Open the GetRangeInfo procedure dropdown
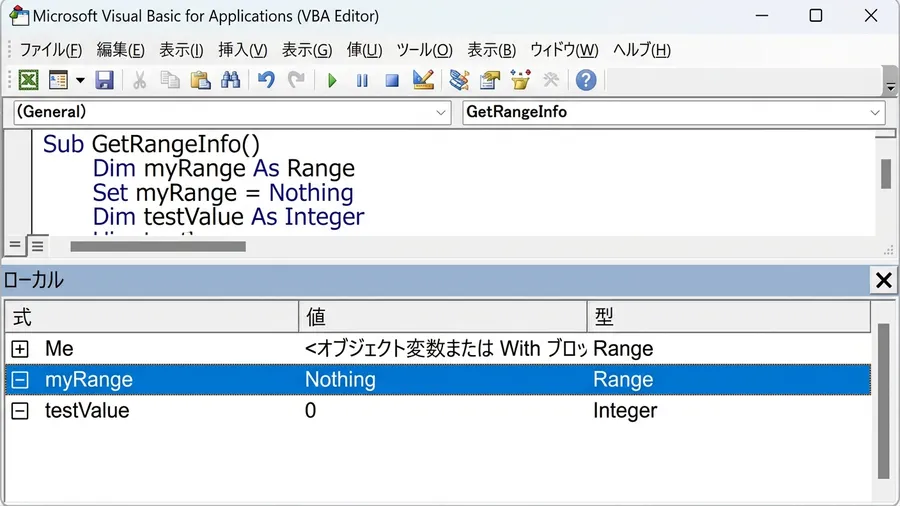 coord(674,112)
